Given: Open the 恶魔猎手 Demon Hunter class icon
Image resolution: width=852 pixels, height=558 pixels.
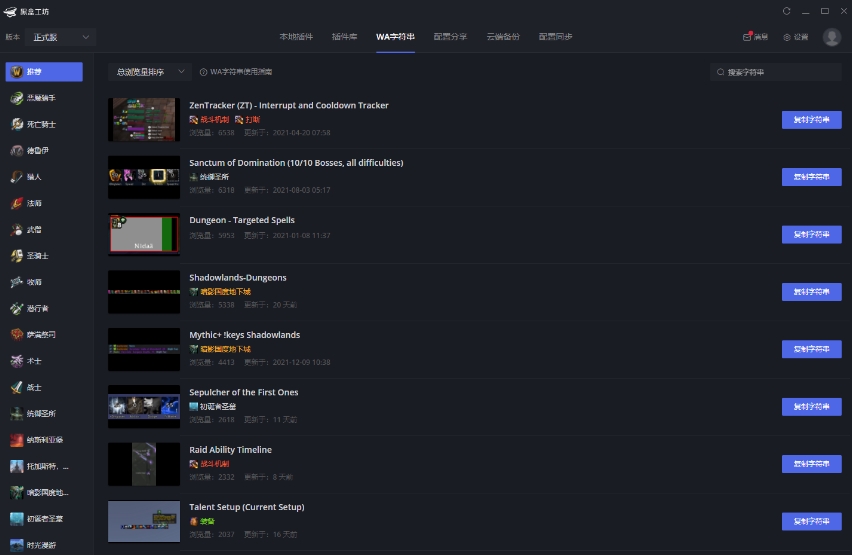Looking at the screenshot, I should pyautogui.click(x=17, y=98).
